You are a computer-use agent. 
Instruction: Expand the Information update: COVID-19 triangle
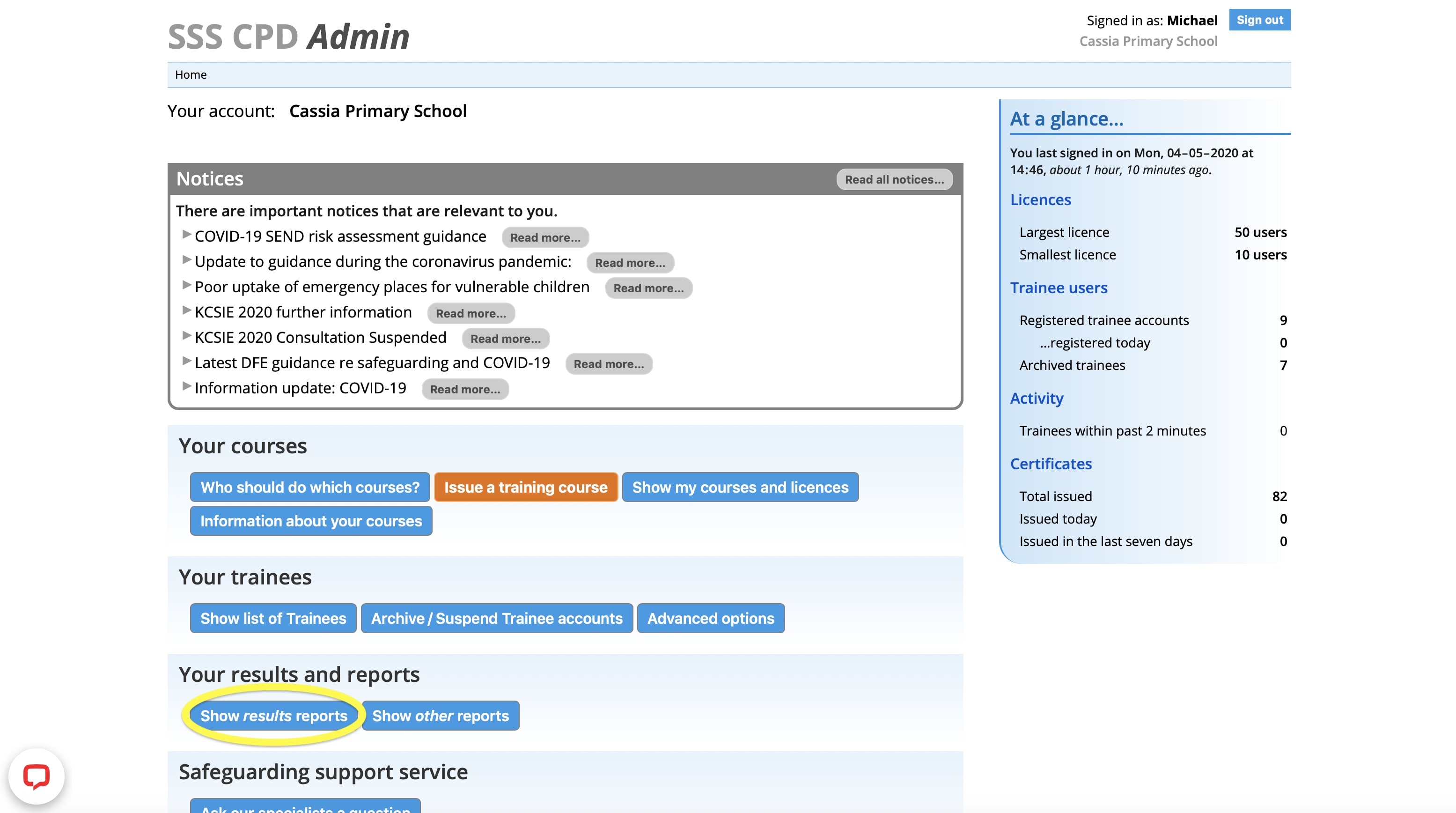[186, 386]
